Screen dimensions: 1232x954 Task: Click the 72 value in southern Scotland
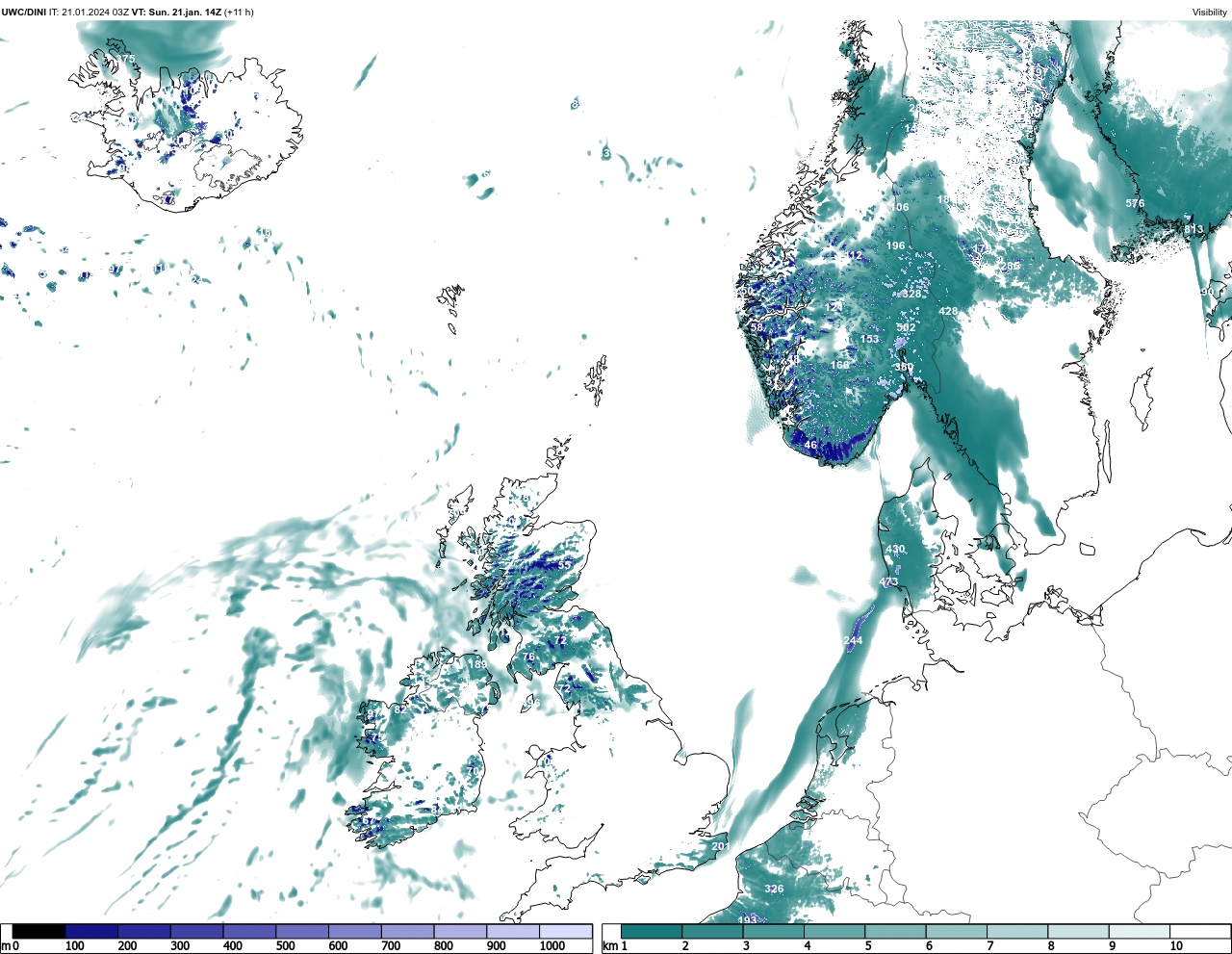(560, 640)
